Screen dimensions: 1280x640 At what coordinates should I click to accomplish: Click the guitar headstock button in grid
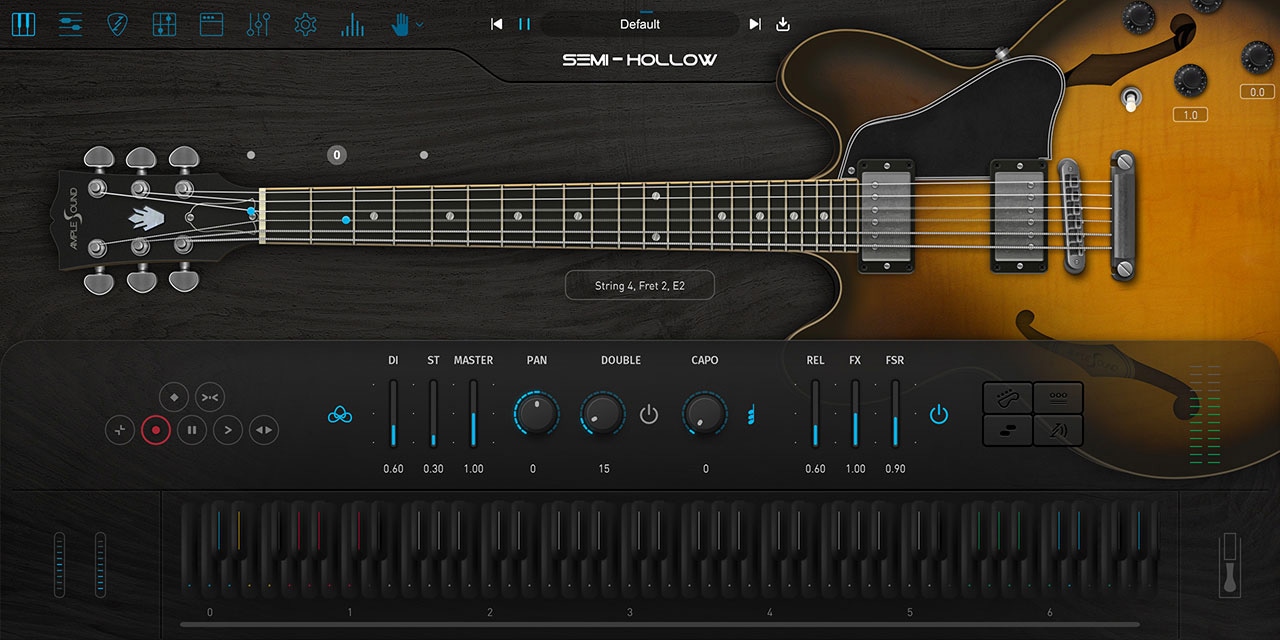(1007, 398)
